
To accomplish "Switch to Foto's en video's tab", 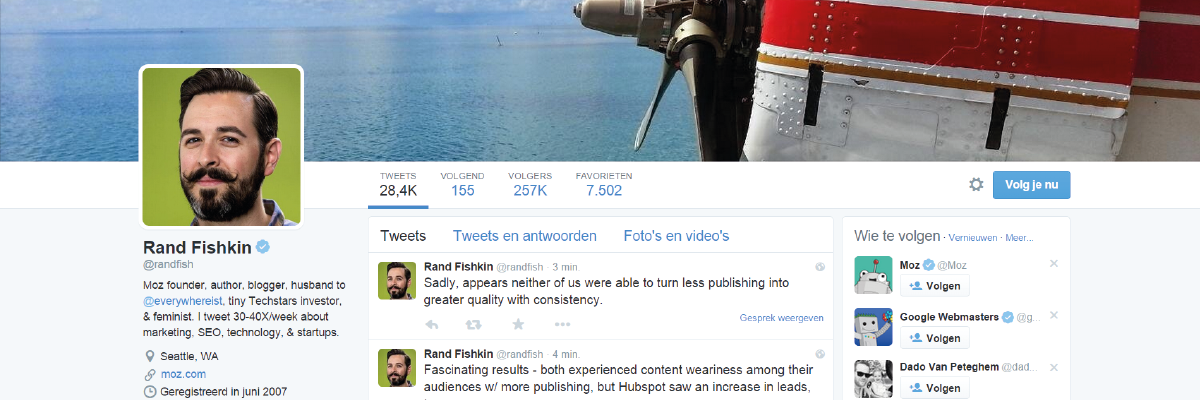I will tap(676, 236).
